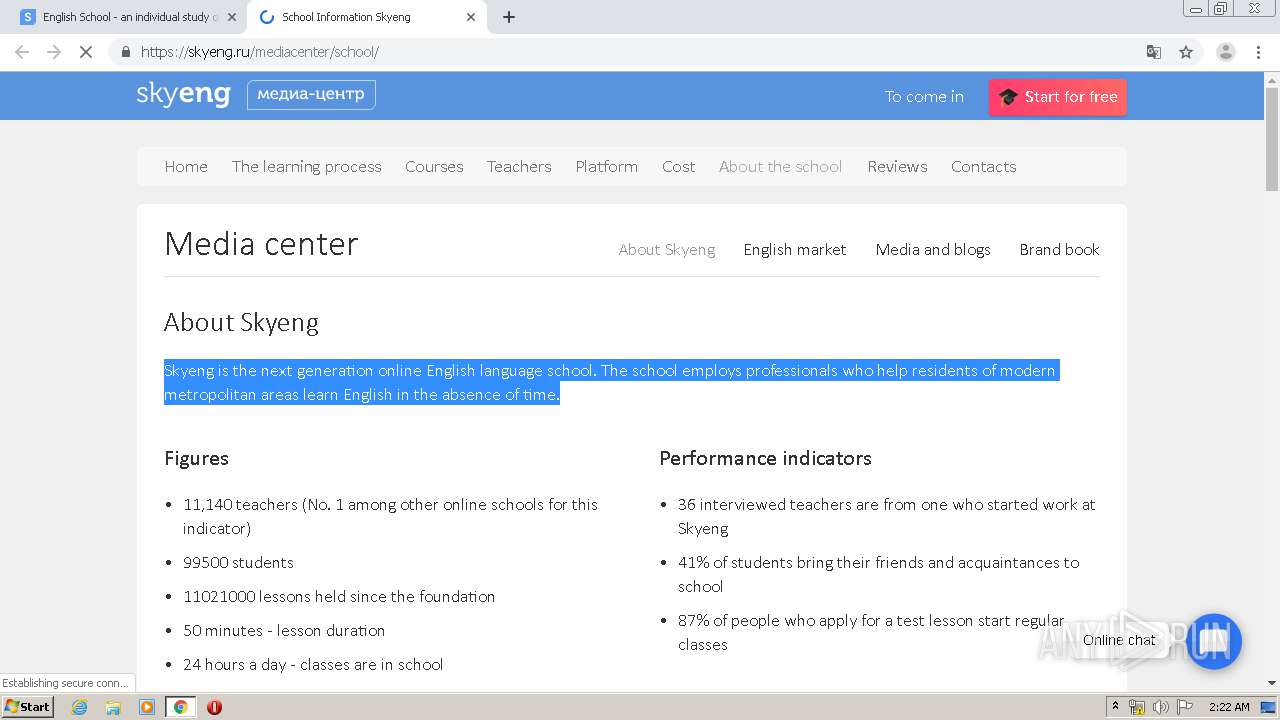Screen dimensions: 1280x720
Task: Open the media player taskbar icon
Action: 147,707
